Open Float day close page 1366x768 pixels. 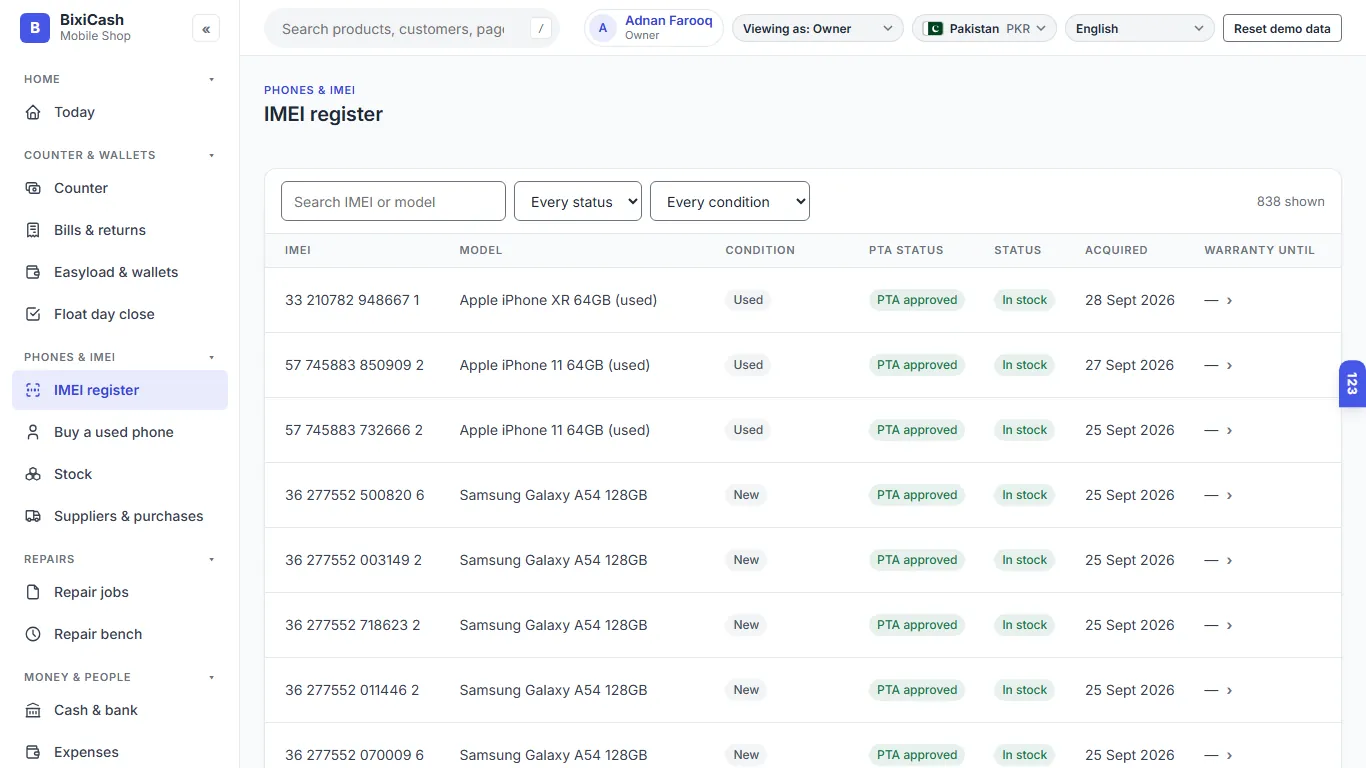(120, 314)
